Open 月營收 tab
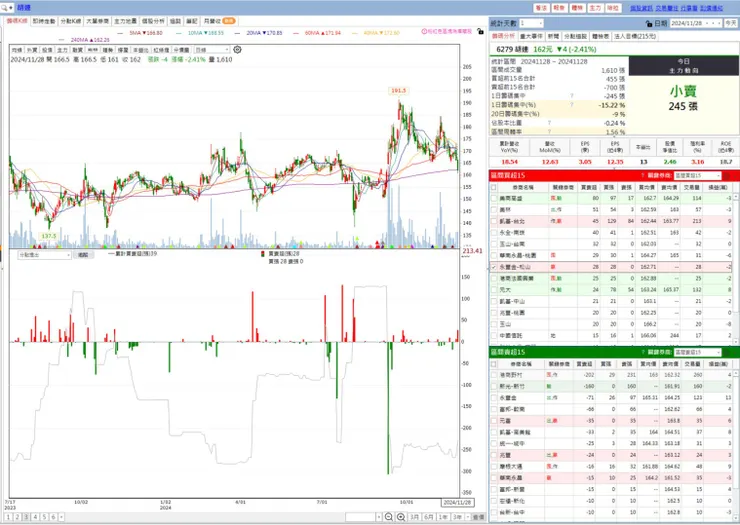740x525 pixels. (x=219, y=21)
